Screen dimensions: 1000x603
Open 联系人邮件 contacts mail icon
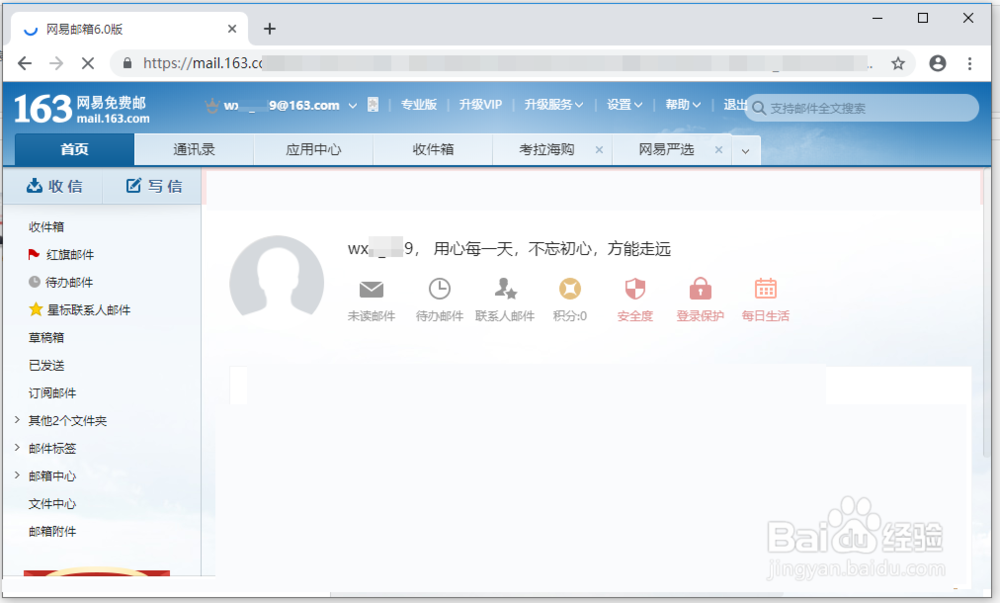tap(505, 290)
